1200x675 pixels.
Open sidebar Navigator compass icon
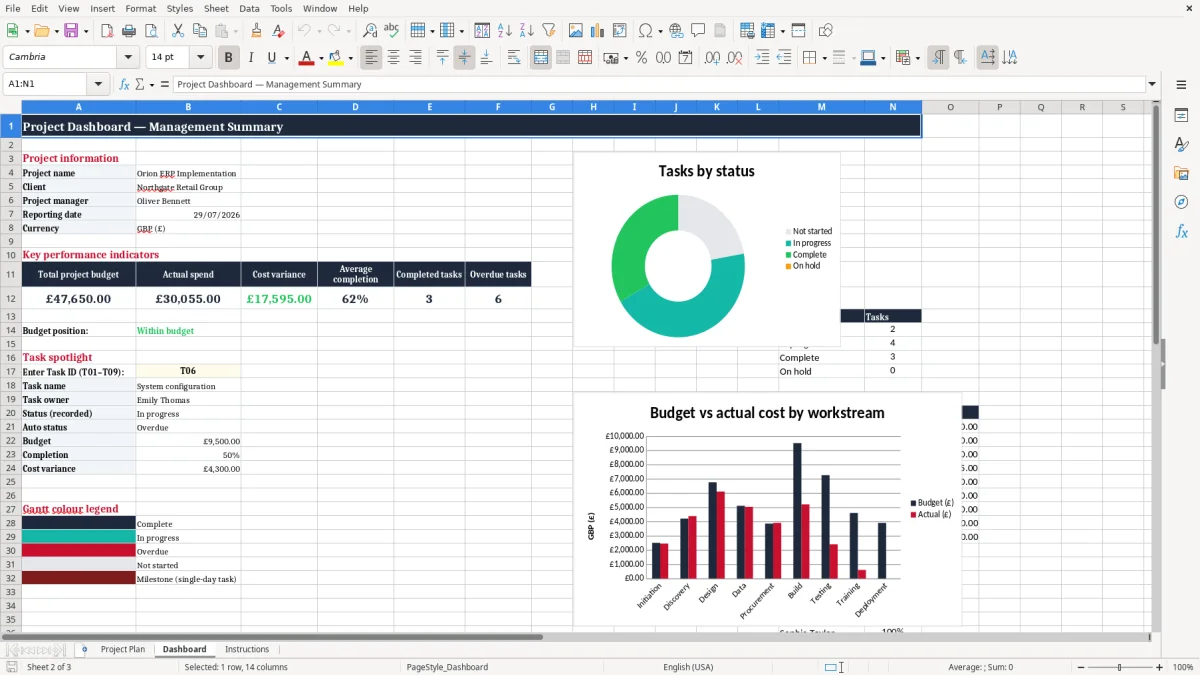click(x=1181, y=202)
